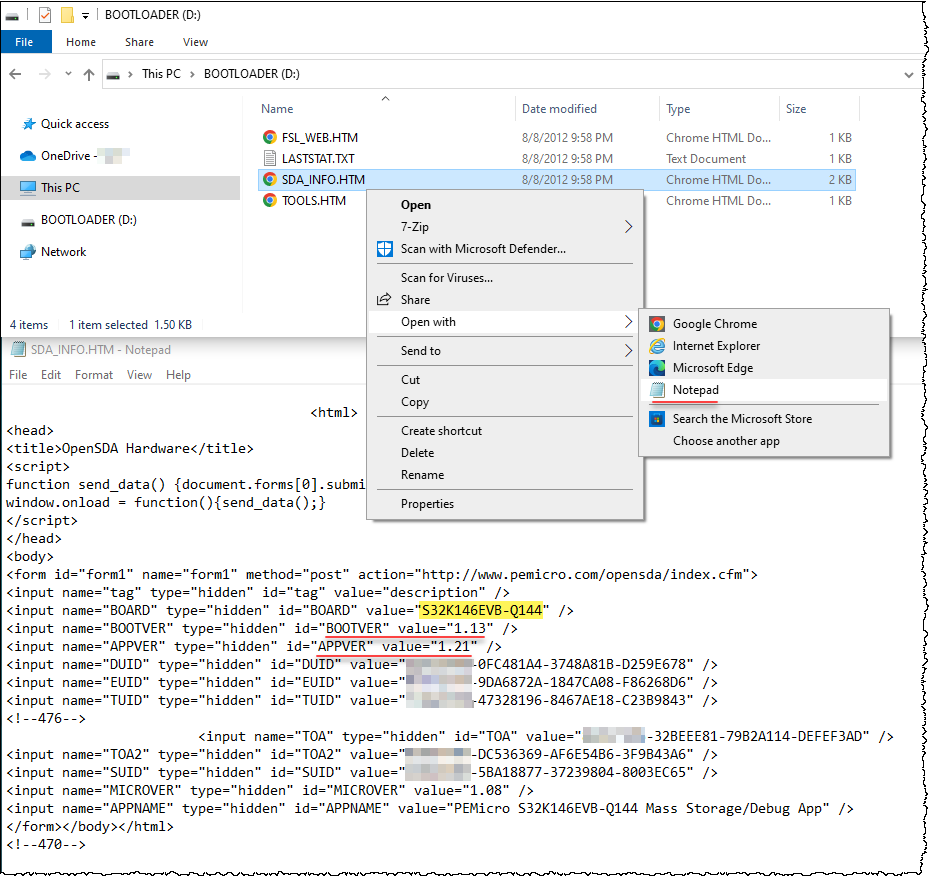The height and width of the screenshot is (877, 929).
Task: Switch to the Share ribbon tab
Action: [x=139, y=42]
